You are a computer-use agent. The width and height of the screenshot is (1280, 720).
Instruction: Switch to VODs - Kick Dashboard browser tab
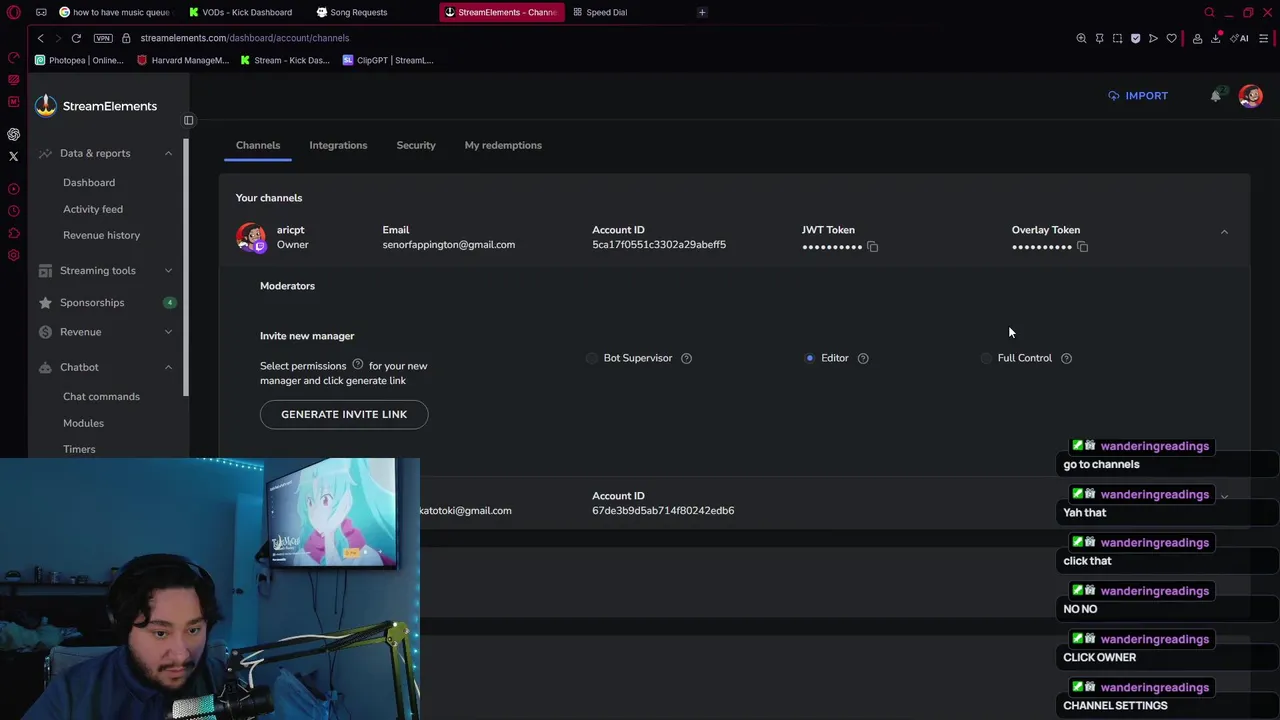[245, 12]
